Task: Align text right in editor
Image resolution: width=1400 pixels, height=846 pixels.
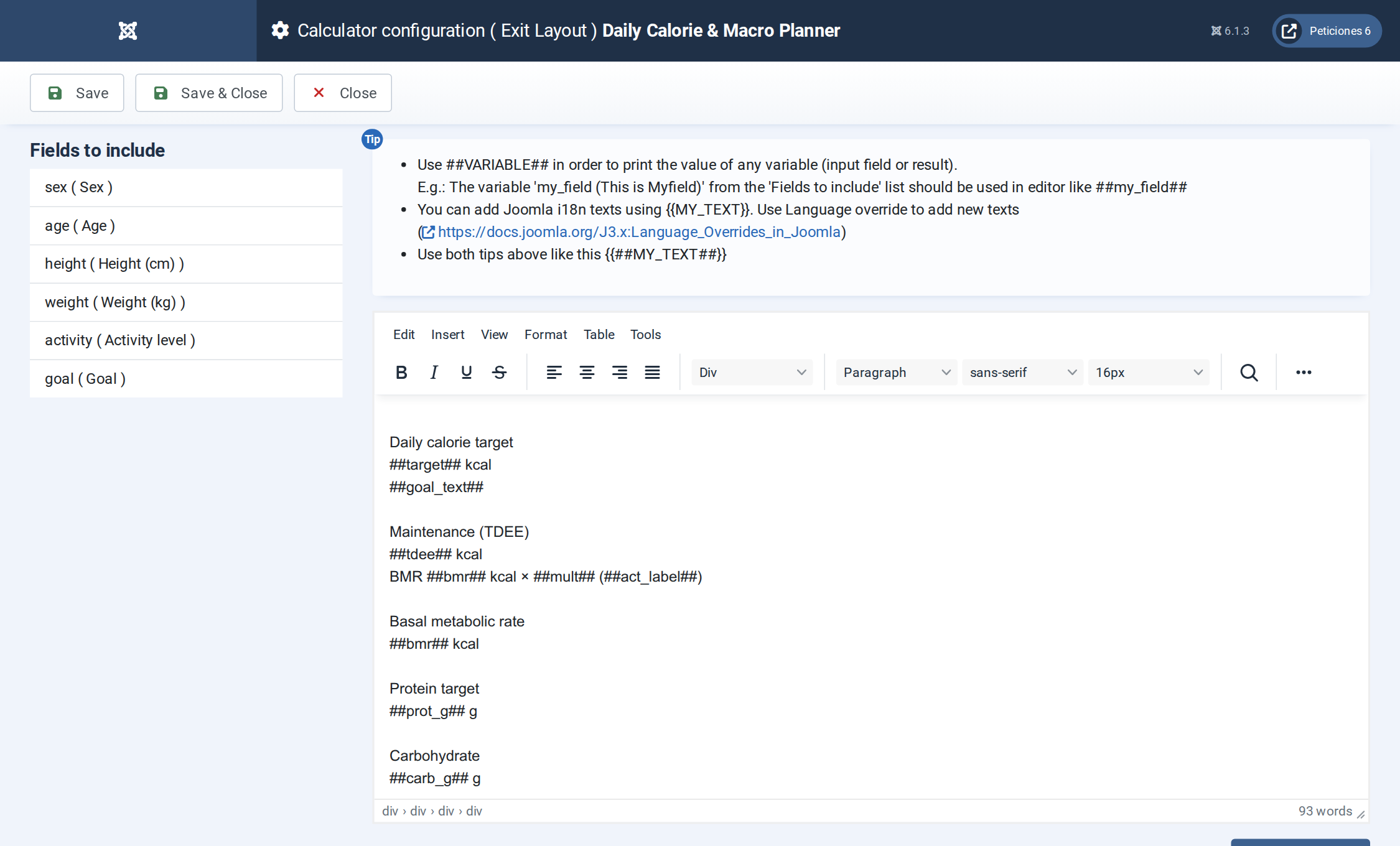Action: pyautogui.click(x=619, y=372)
